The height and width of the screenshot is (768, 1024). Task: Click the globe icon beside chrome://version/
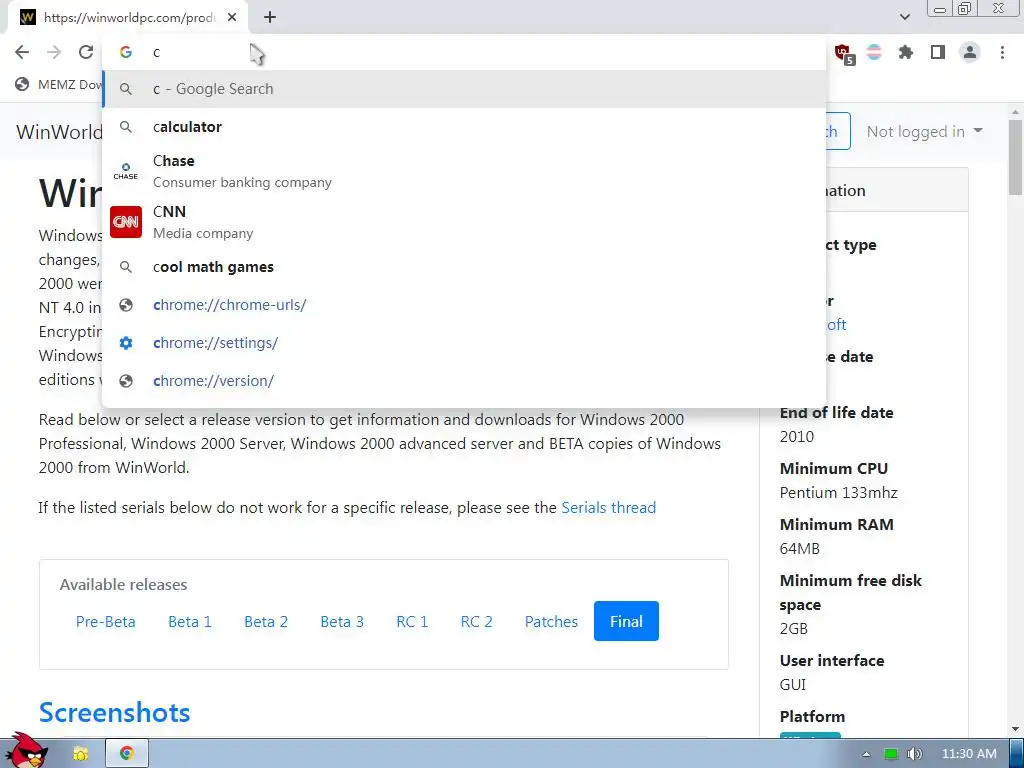[x=126, y=381]
